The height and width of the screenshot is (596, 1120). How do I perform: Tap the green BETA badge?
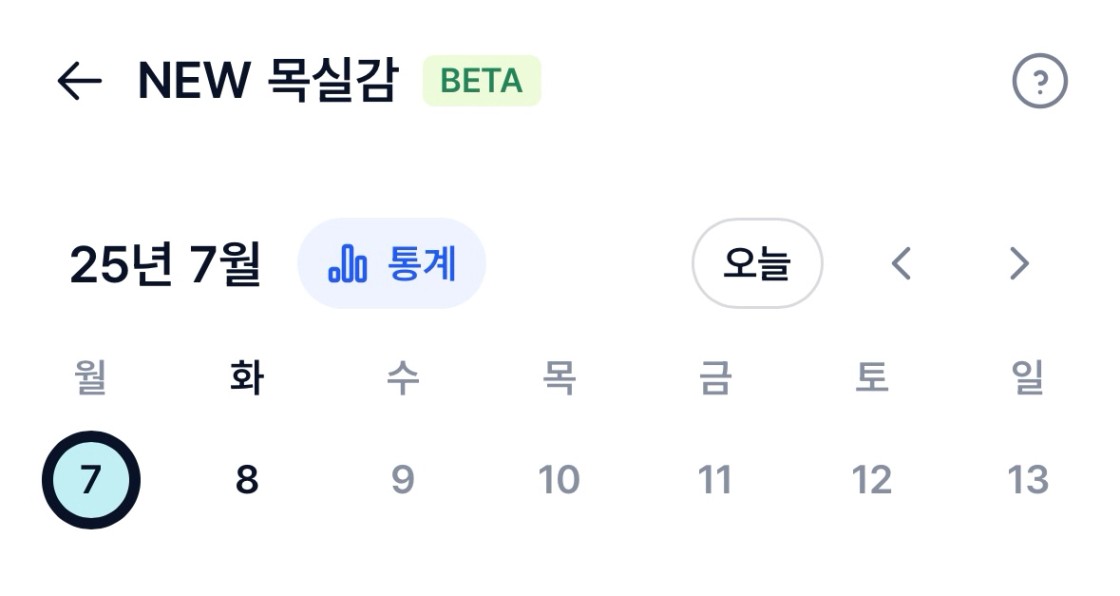pyautogui.click(x=481, y=81)
